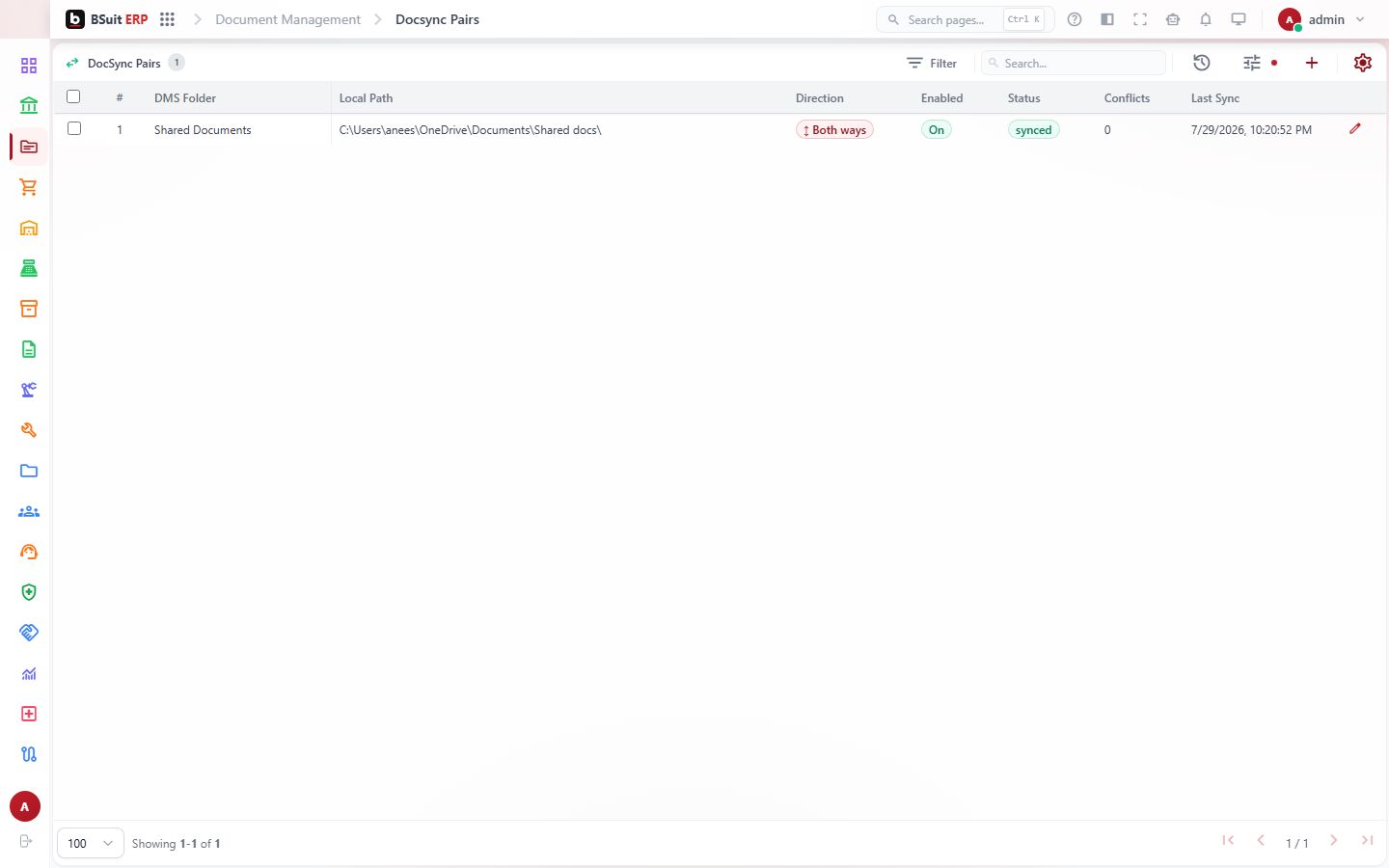1389x868 pixels.
Task: Check the Shared Documents row checkbox
Action: (x=74, y=128)
